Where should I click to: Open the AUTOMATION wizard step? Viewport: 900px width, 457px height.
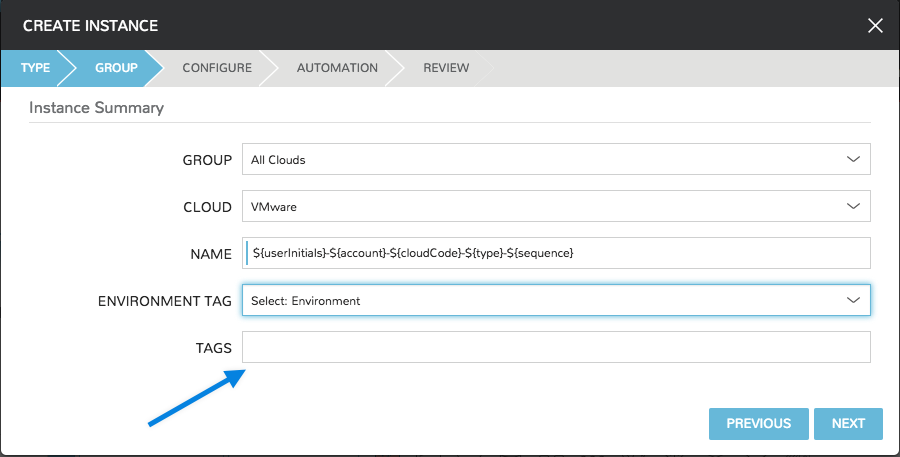(337, 68)
